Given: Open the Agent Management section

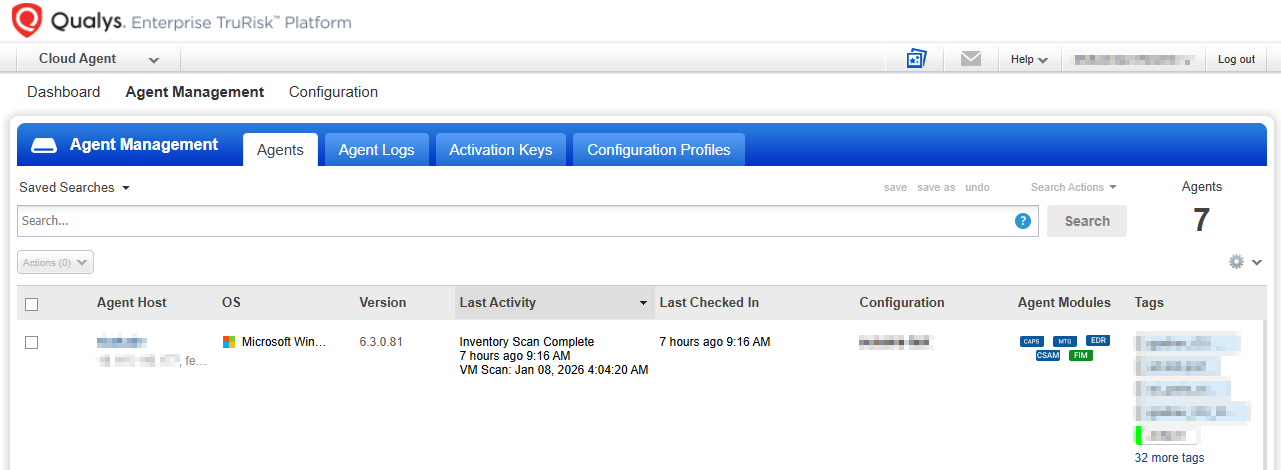Looking at the screenshot, I should 195,92.
